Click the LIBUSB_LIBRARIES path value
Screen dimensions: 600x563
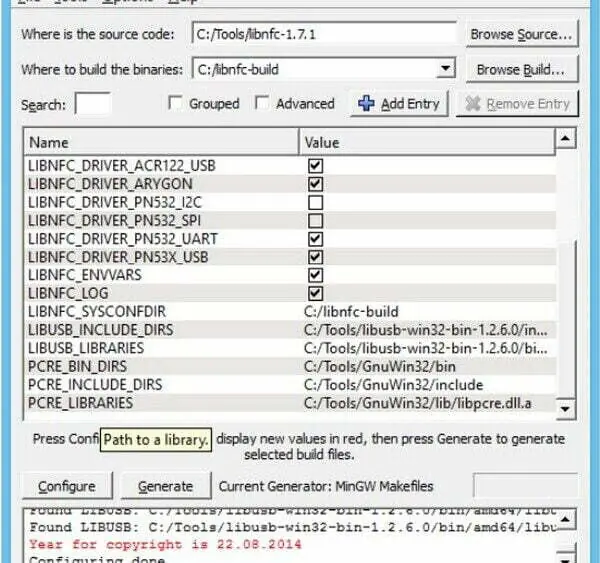click(x=426, y=348)
